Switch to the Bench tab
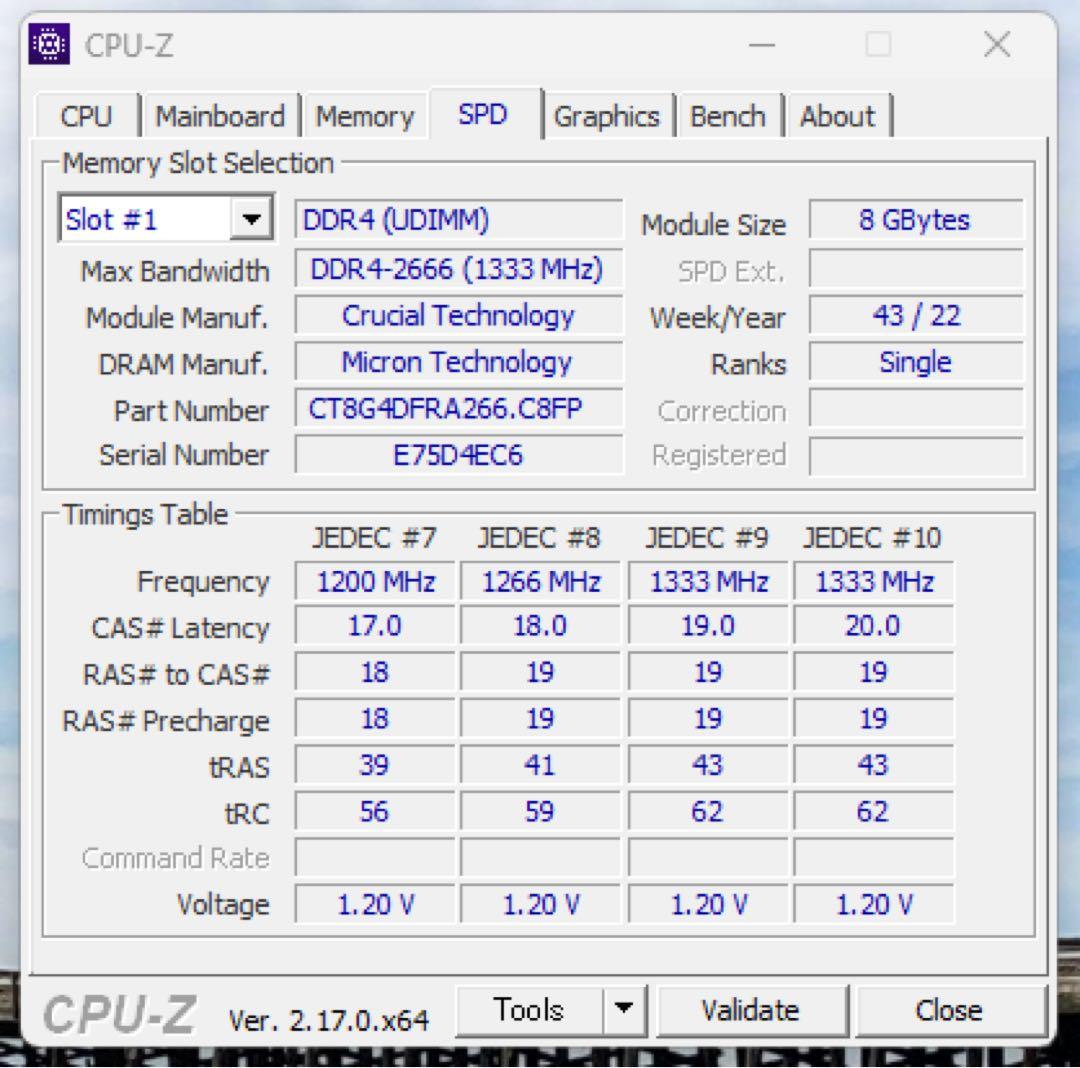This screenshot has width=1080, height=1068. click(727, 116)
